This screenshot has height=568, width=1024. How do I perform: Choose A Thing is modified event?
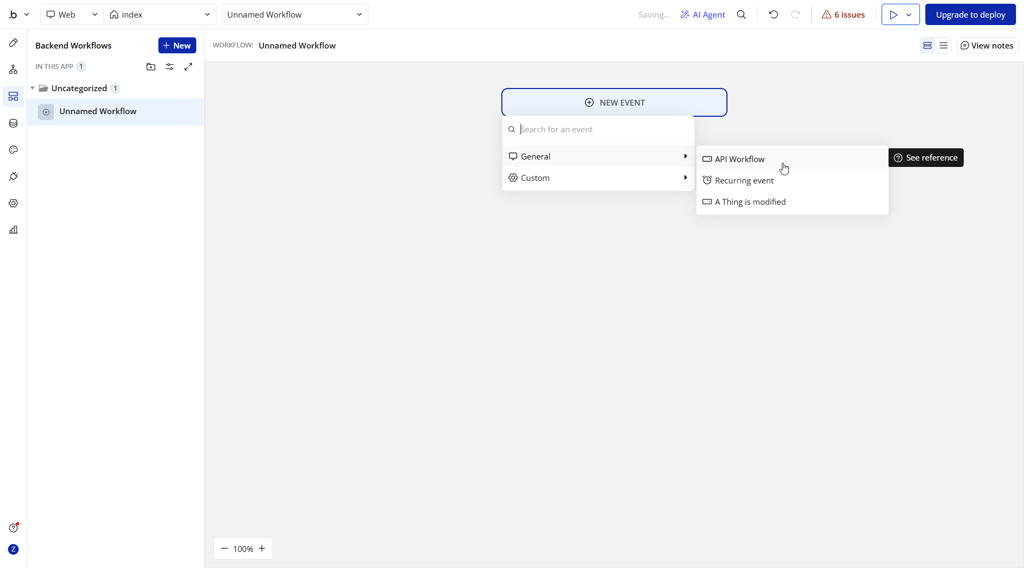click(x=792, y=202)
